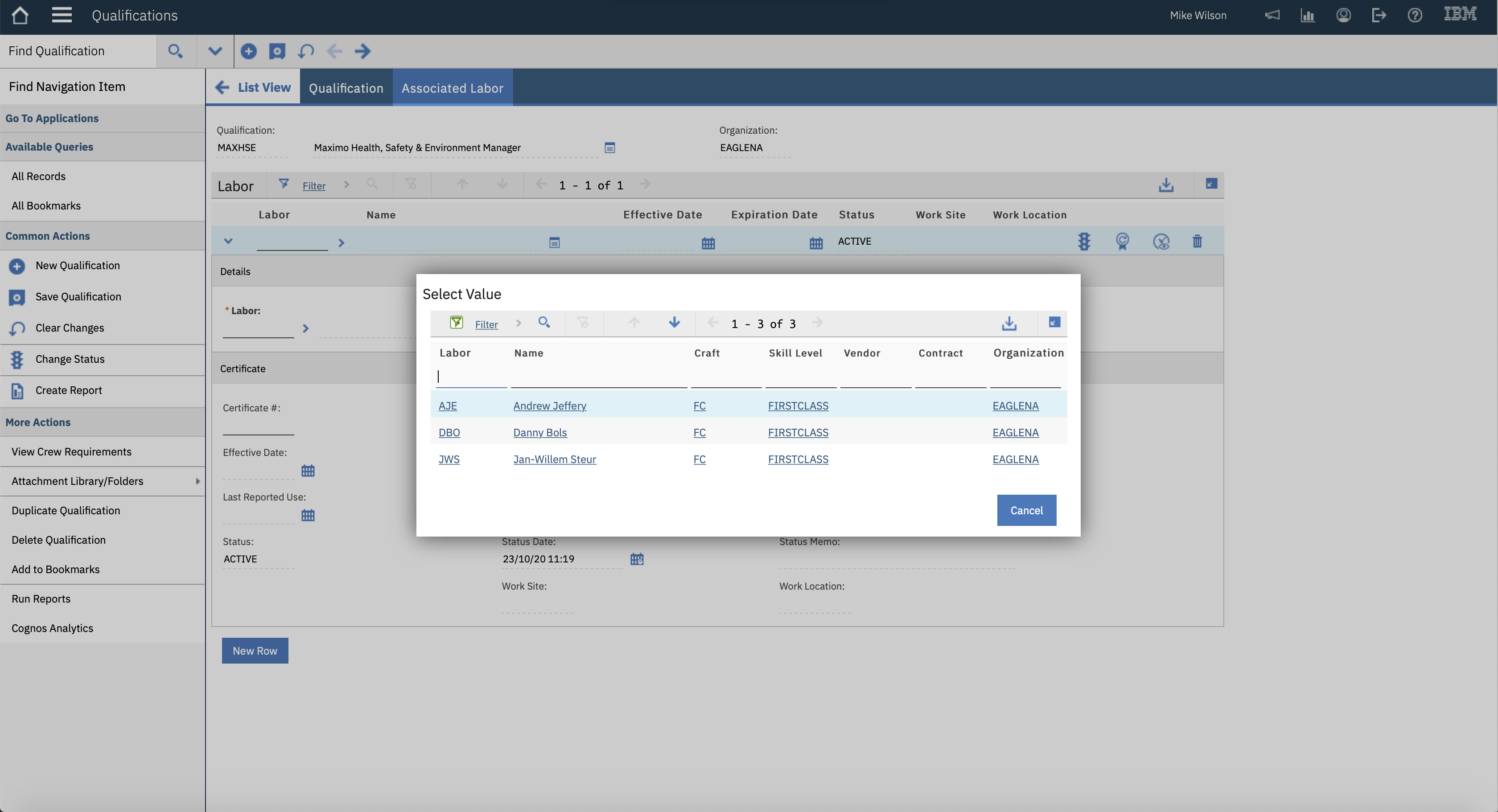
Task: View certification history with the clock-eye icon
Action: [1161, 241]
